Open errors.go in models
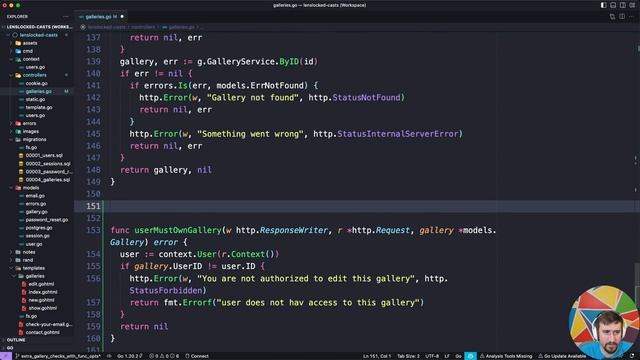Viewport: 640px width, 360px height. click(36, 204)
